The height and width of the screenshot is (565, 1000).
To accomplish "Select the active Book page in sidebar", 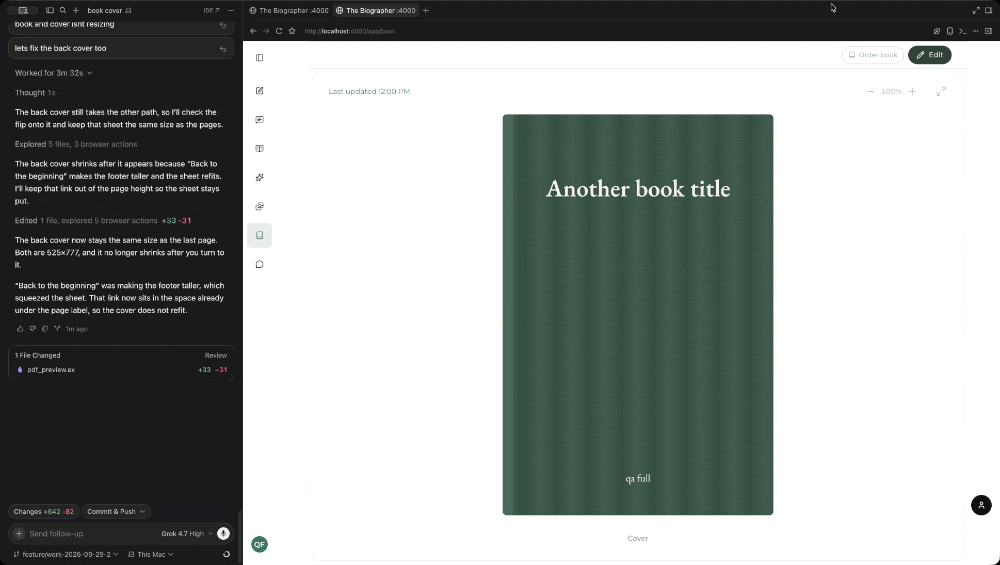I will click(x=260, y=235).
